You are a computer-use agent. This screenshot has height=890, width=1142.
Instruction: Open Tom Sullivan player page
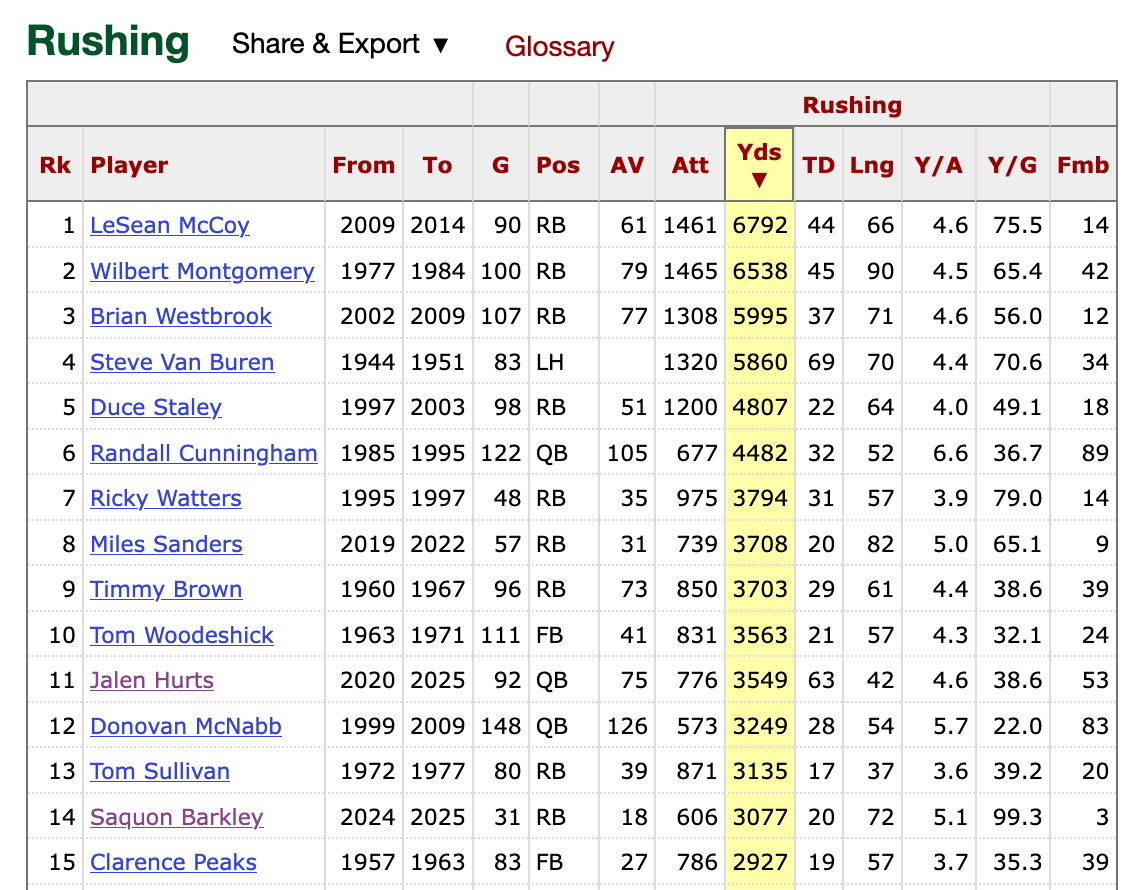pyautogui.click(x=160, y=771)
